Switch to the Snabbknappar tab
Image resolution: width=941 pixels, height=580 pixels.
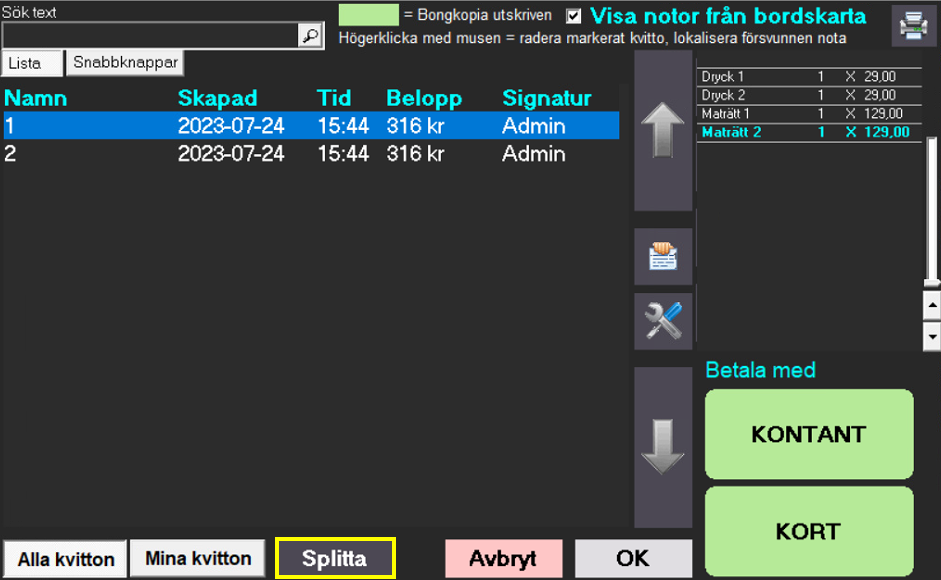(125, 62)
